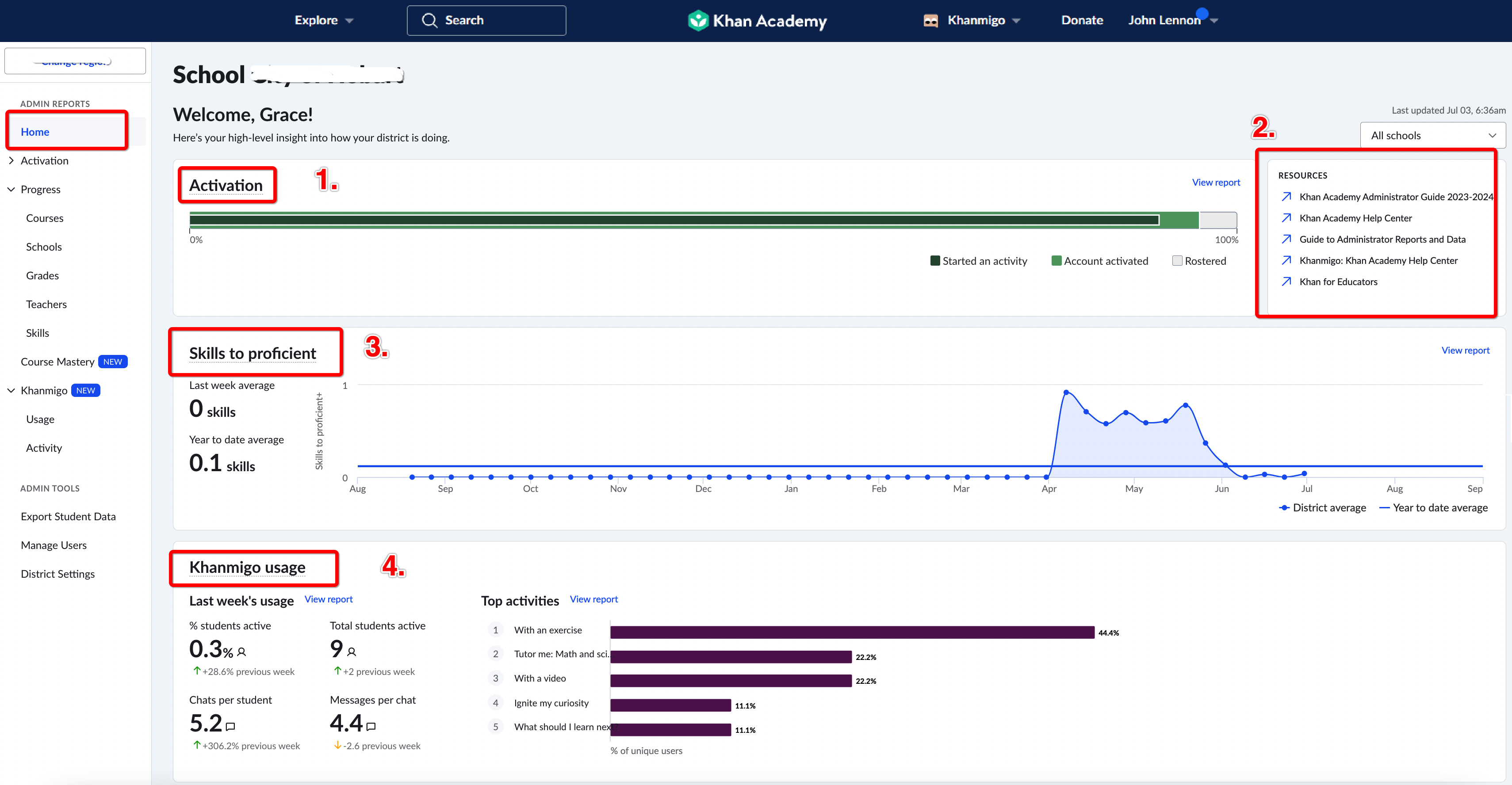Click the NEW badge beside Course Mastery
Viewport: 1512px width, 785px height.
[113, 362]
